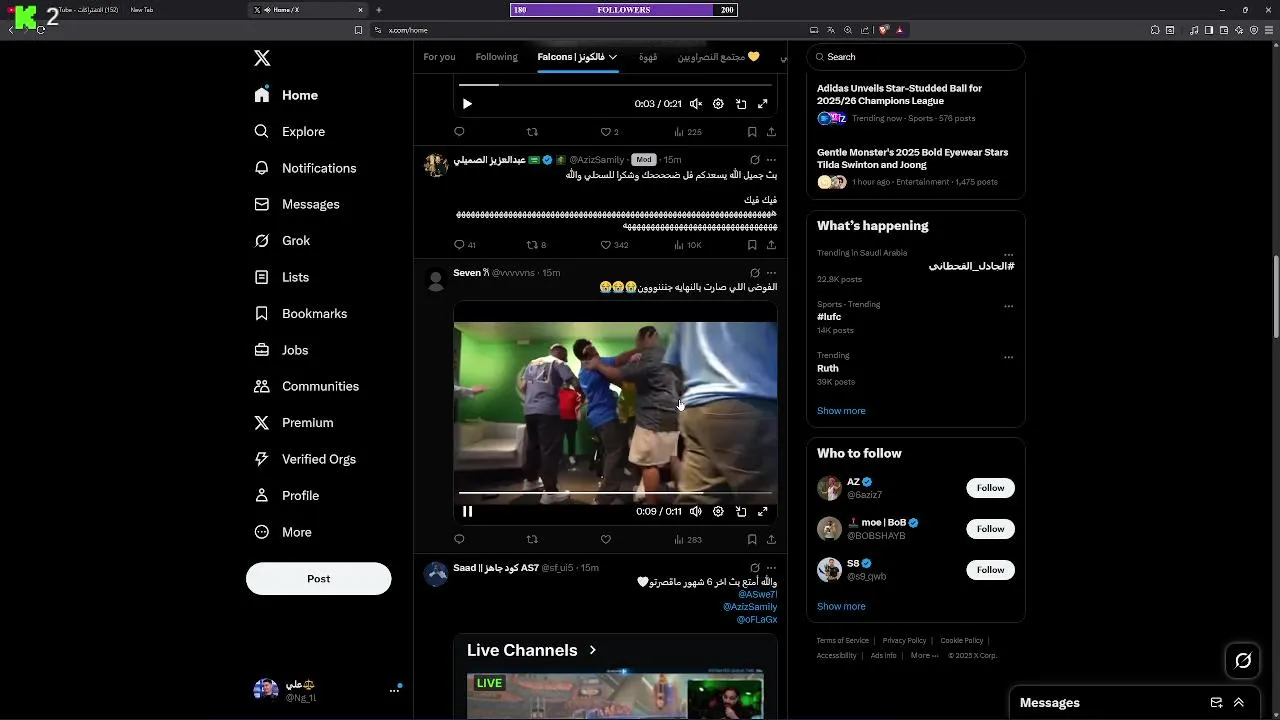This screenshot has height=720, width=1280.
Task: Mute the Seven video at 0:09
Action: pos(696,511)
